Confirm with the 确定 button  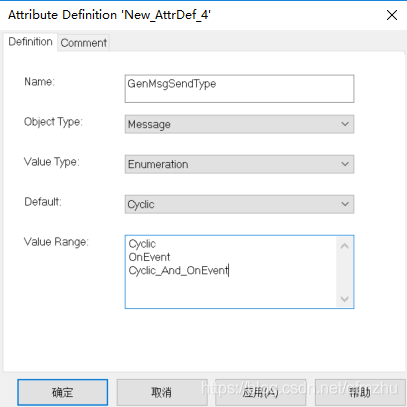(63, 392)
